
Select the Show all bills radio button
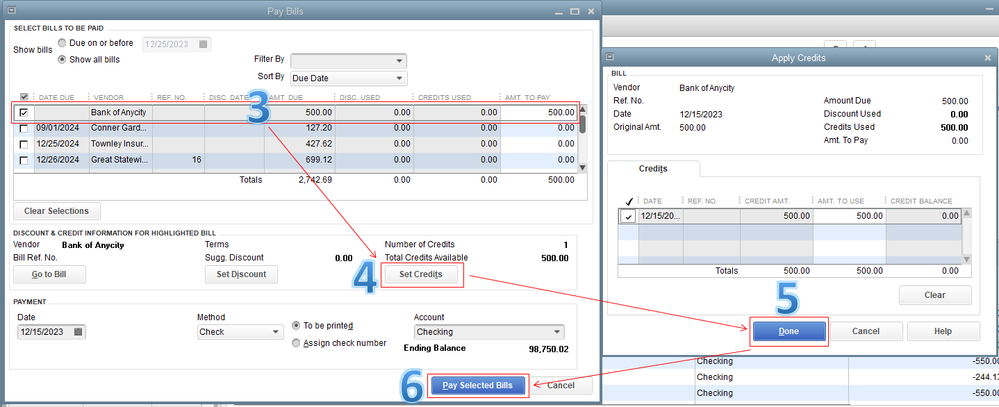[62, 59]
